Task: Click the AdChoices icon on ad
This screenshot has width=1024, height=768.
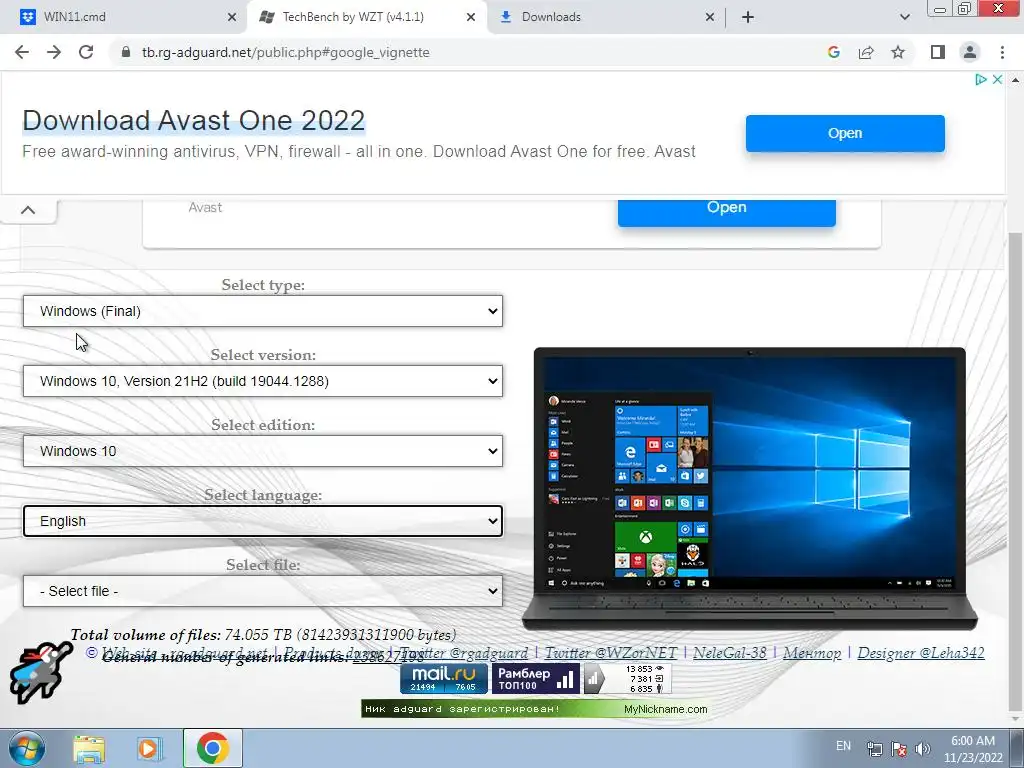Action: point(980,80)
